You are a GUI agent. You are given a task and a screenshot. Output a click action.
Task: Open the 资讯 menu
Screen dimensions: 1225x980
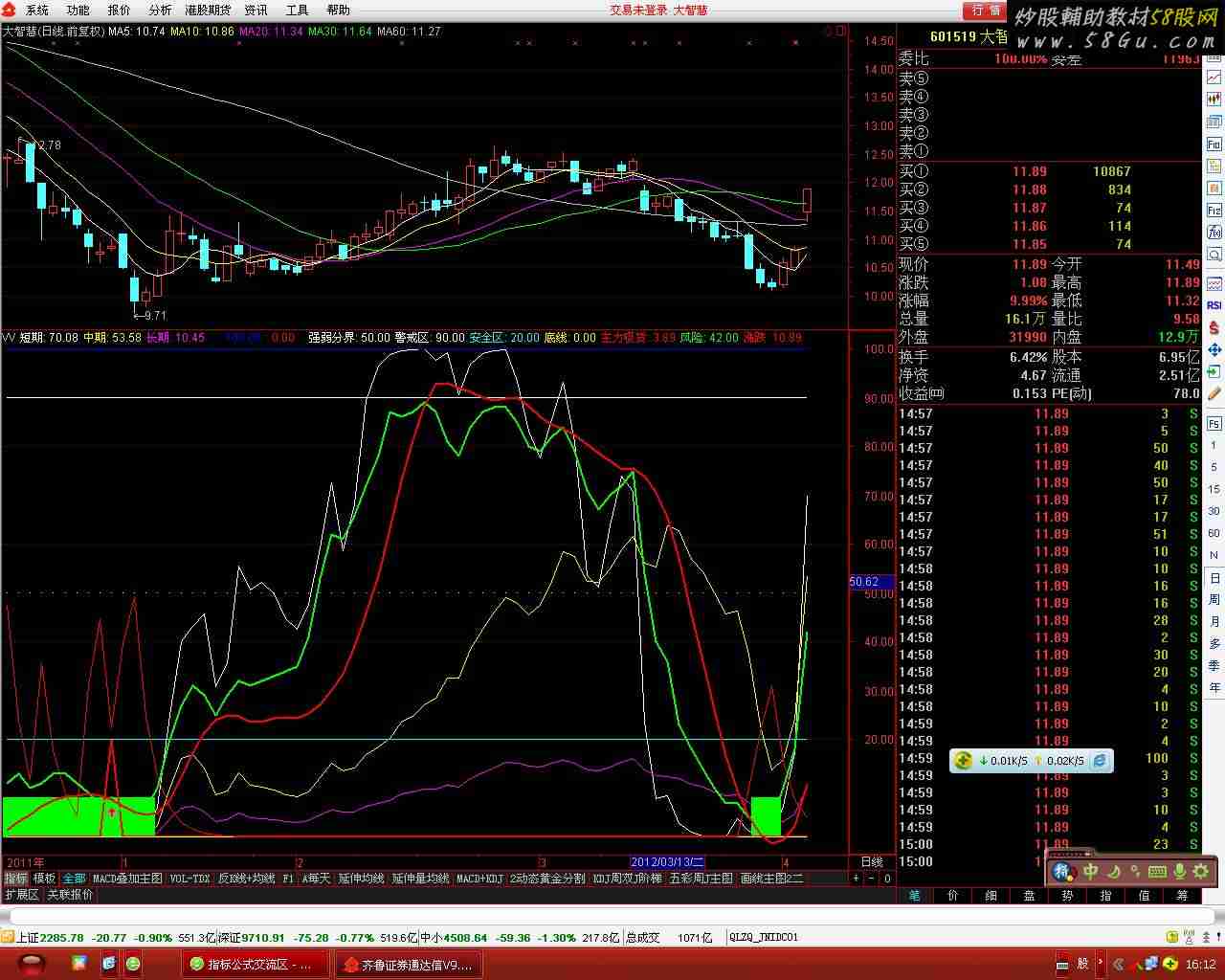tap(256, 10)
